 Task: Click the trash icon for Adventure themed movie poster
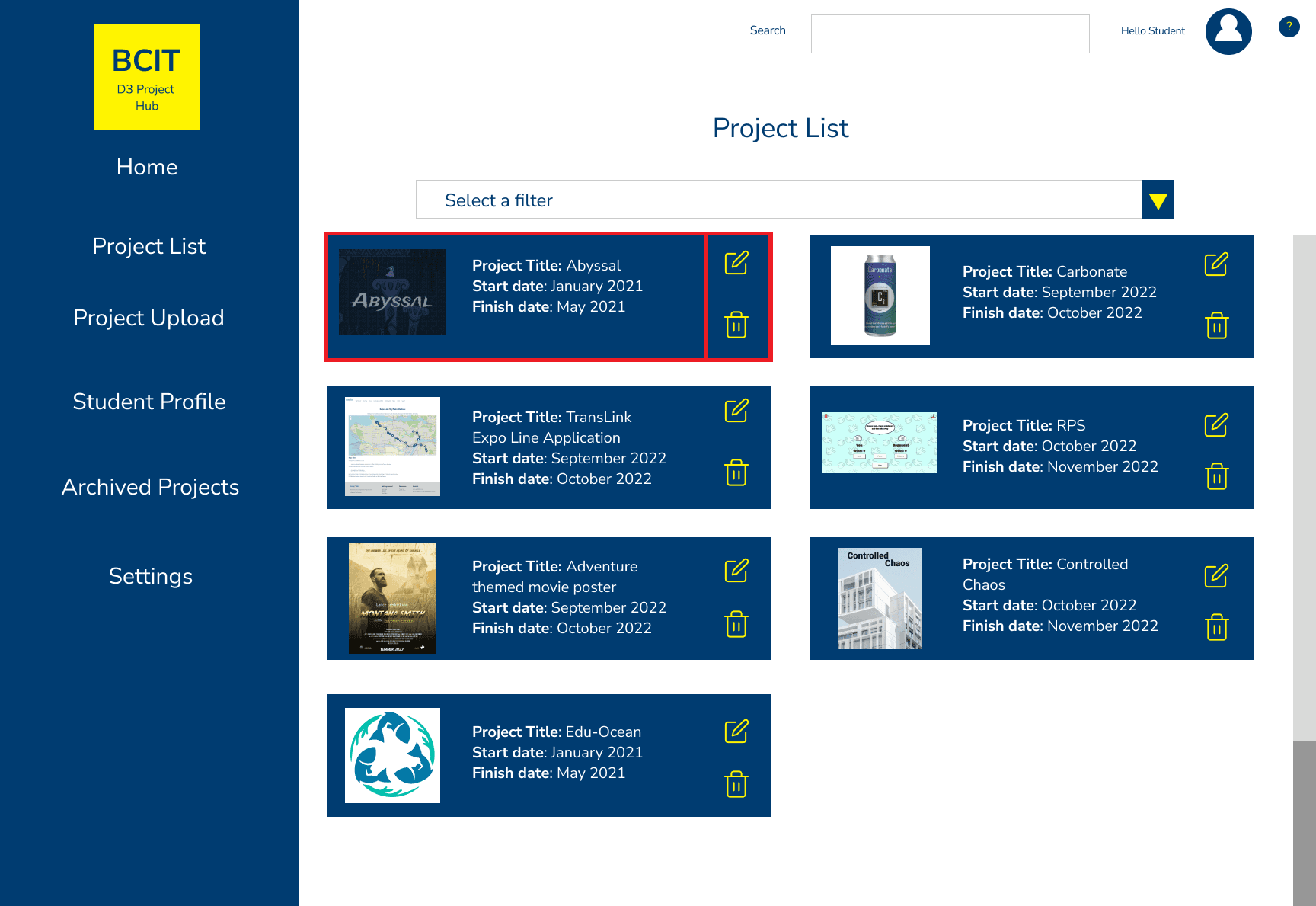(736, 625)
